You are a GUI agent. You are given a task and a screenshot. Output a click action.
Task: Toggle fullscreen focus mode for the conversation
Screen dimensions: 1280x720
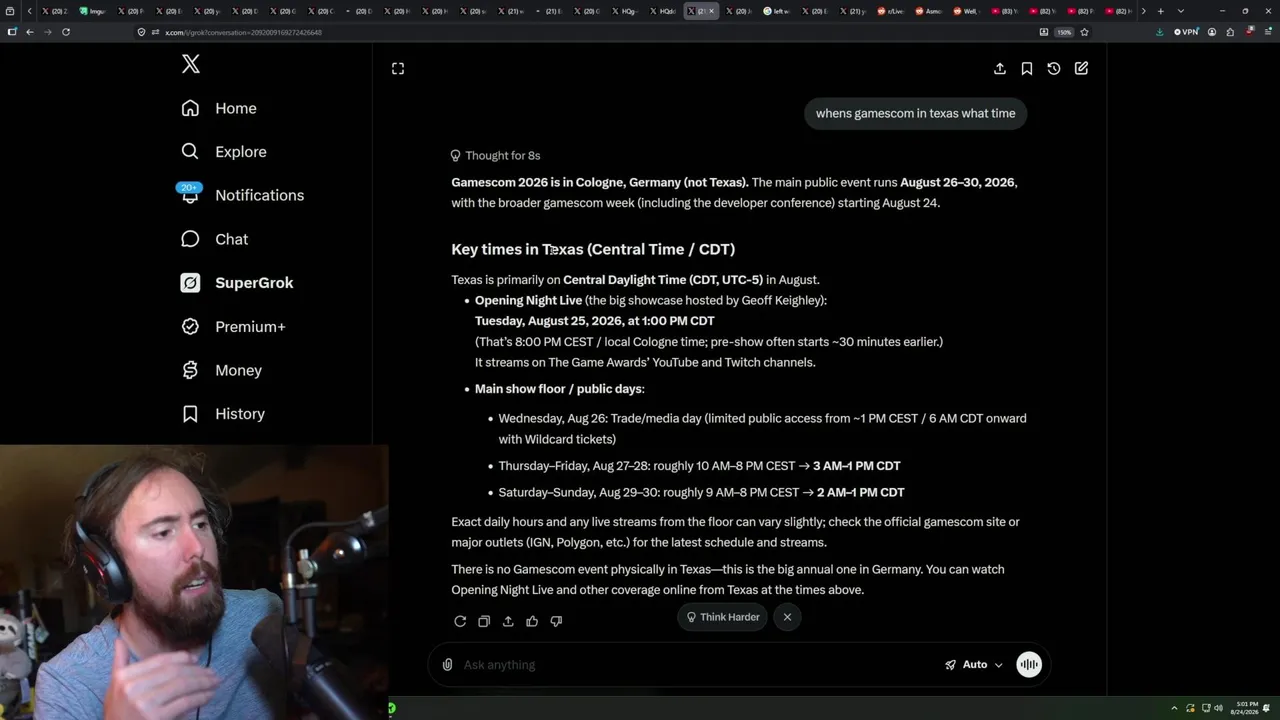pos(398,68)
